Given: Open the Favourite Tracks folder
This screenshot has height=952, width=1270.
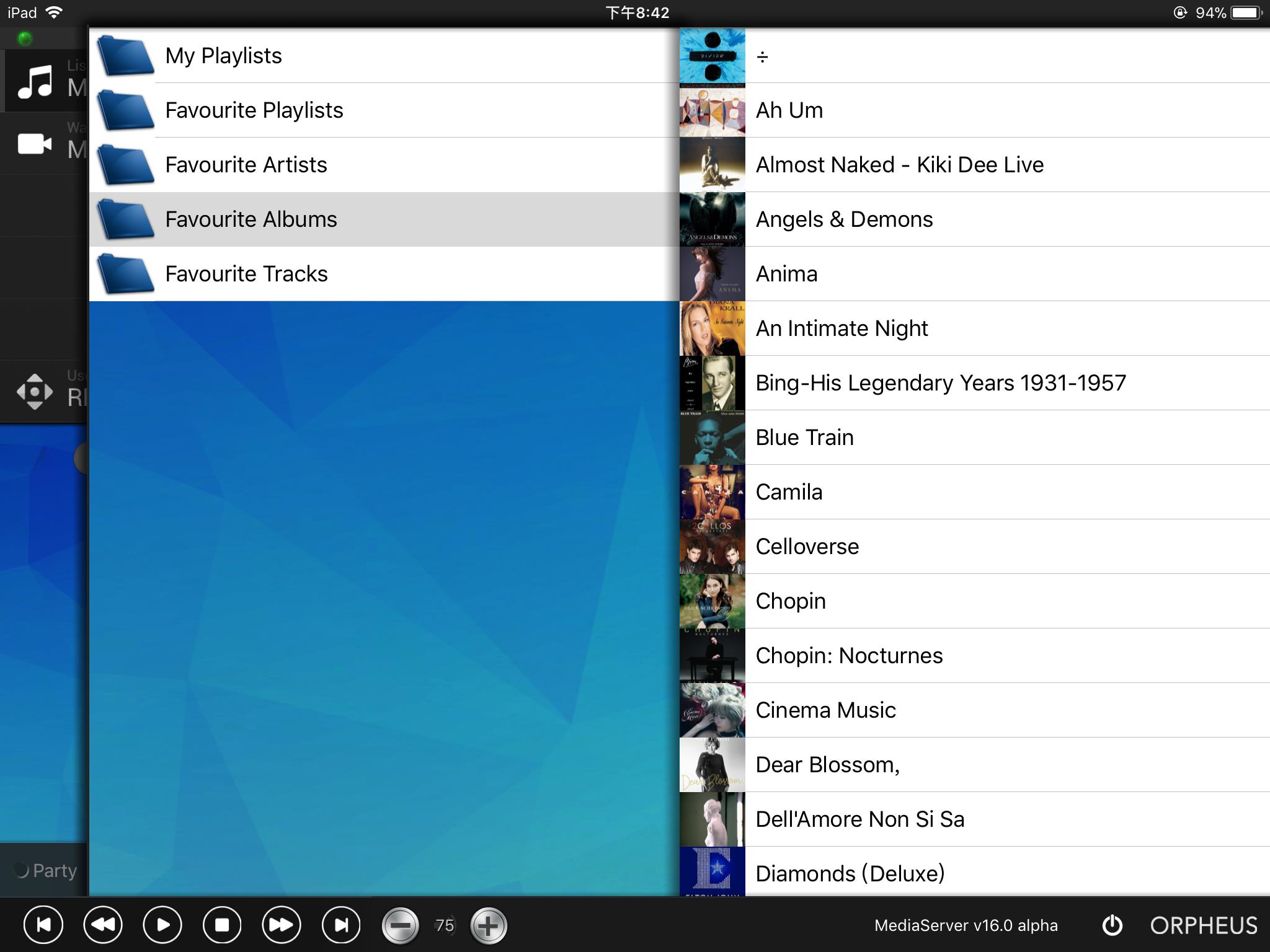Looking at the screenshot, I should click(x=384, y=274).
